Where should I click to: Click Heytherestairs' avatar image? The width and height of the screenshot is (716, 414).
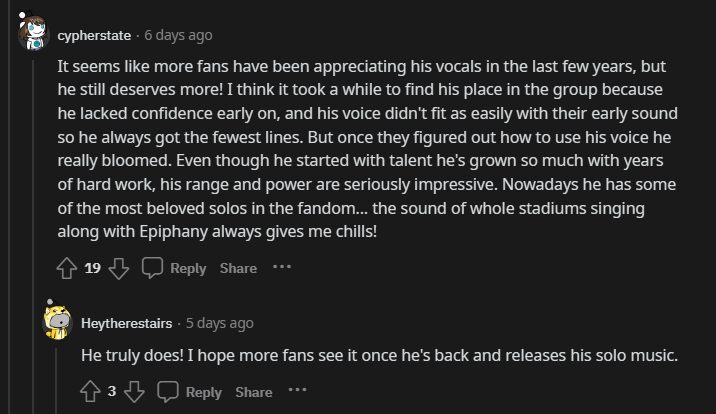click(x=58, y=322)
